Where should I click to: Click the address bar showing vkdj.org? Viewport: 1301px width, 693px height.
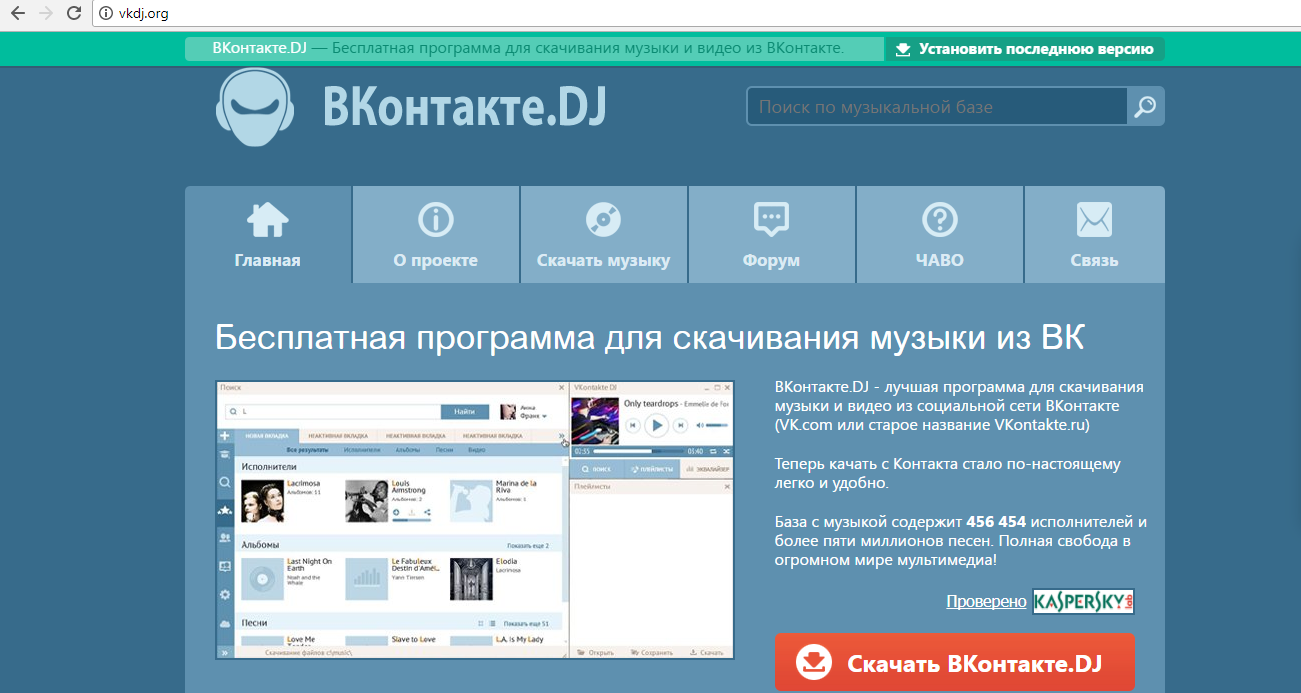tap(600, 13)
